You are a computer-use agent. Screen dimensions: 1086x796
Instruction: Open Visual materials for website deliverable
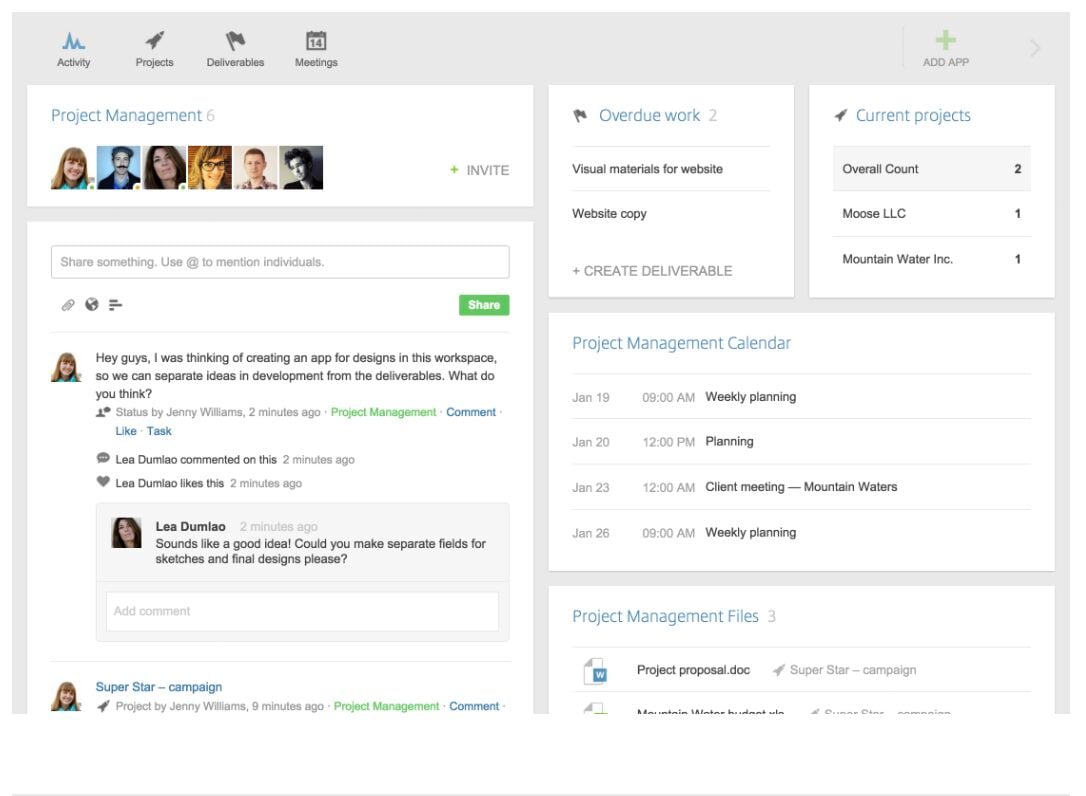(x=647, y=169)
